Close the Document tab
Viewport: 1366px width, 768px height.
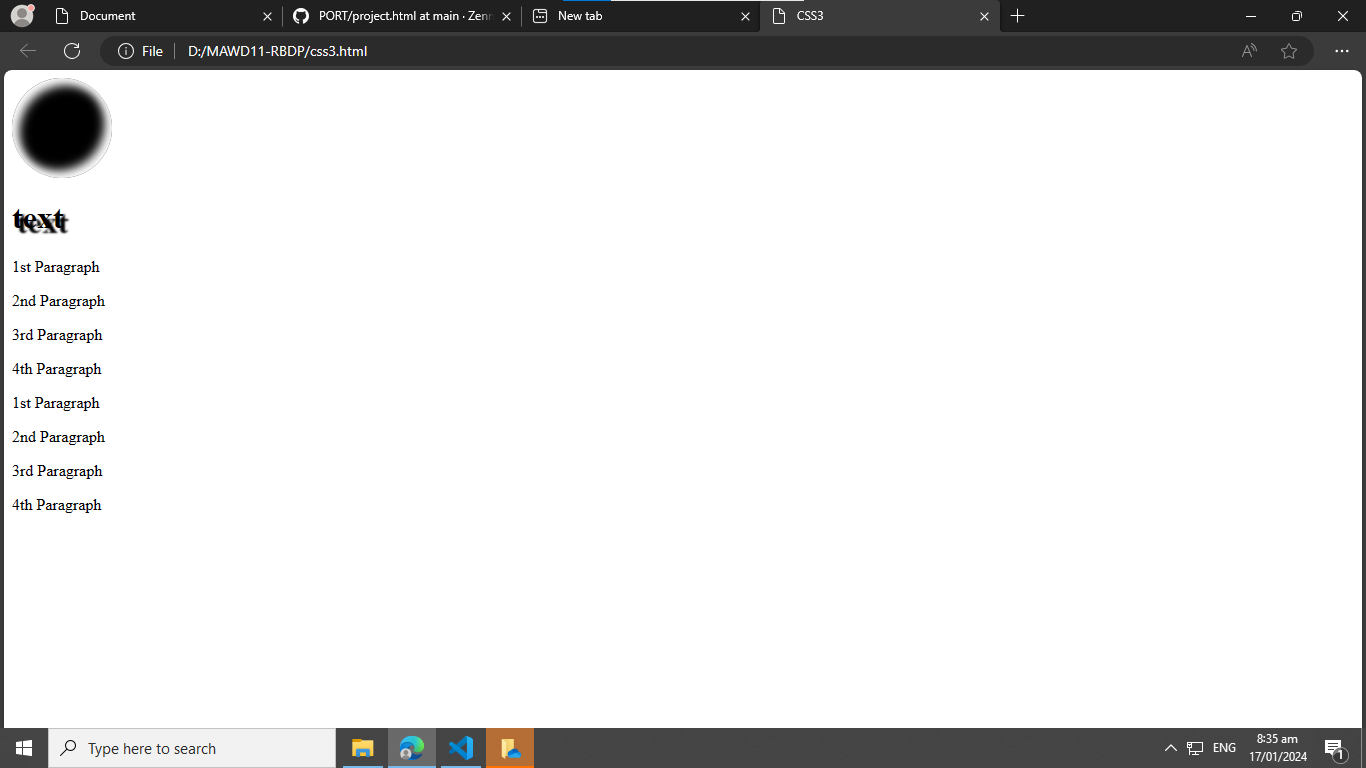[267, 16]
